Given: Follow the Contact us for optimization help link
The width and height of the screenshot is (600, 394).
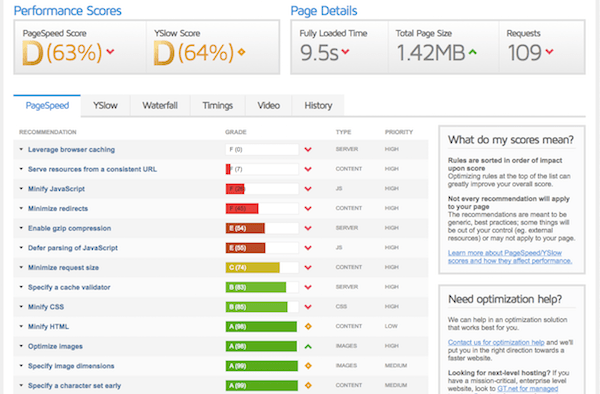Looking at the screenshot, I should (x=496, y=342).
